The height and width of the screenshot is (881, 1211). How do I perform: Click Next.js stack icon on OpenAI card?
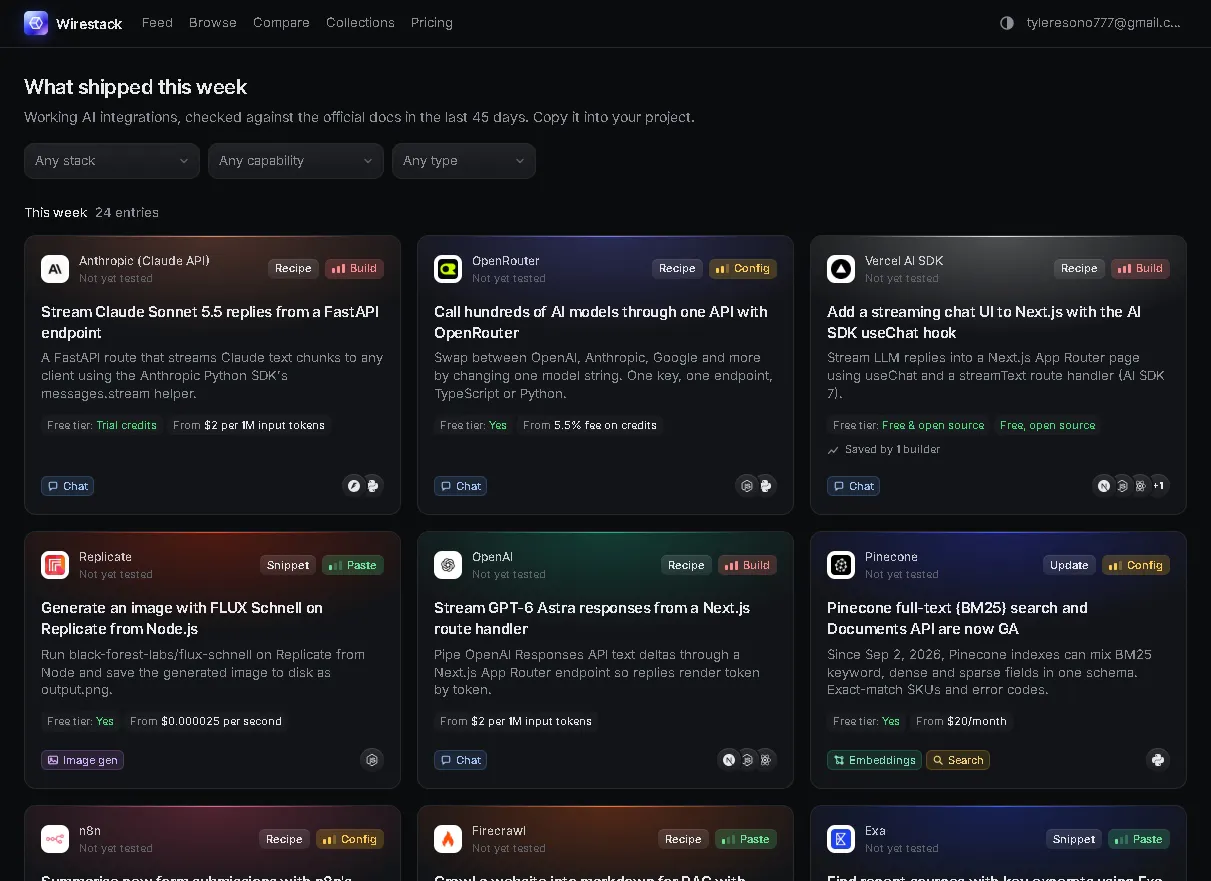pyautogui.click(x=730, y=760)
